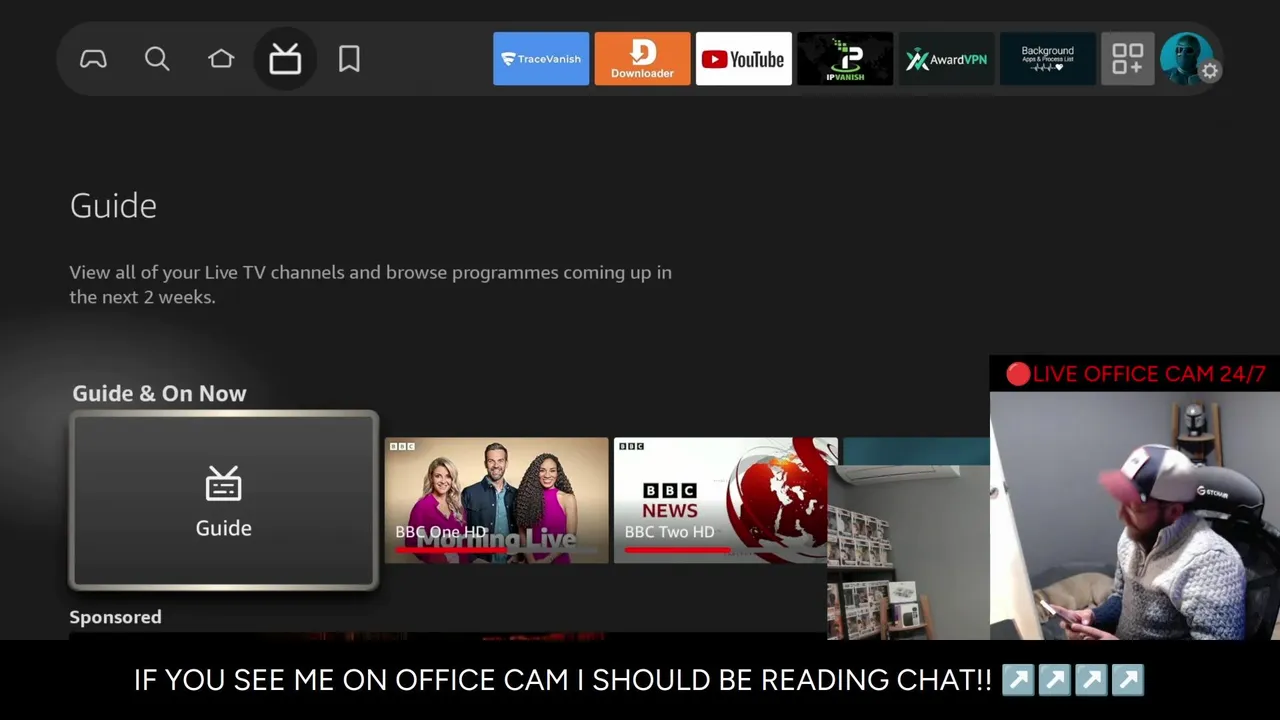
Task: Launch the YouTube app
Action: (744, 59)
